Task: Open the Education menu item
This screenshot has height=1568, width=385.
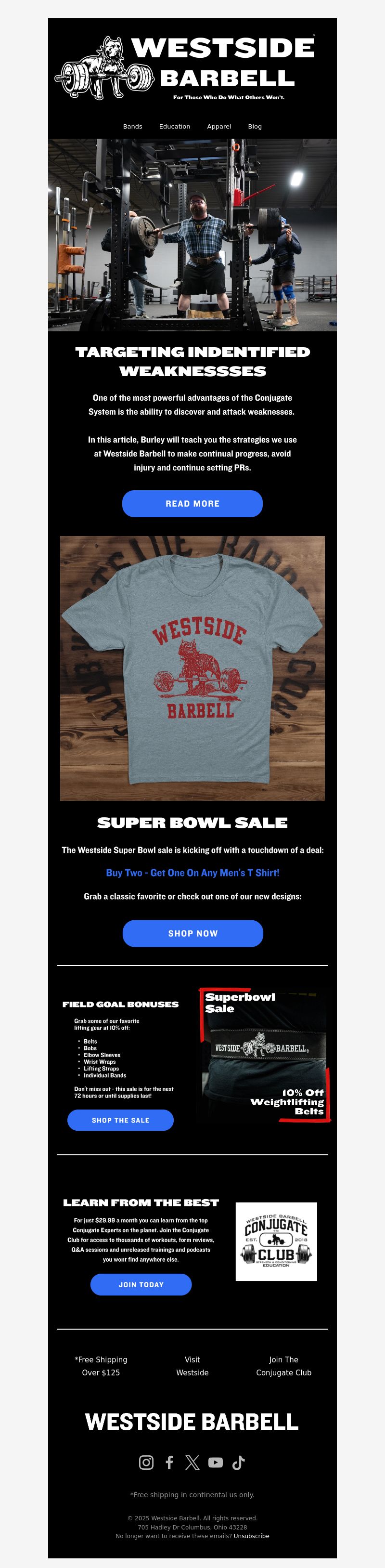Action: point(175,127)
